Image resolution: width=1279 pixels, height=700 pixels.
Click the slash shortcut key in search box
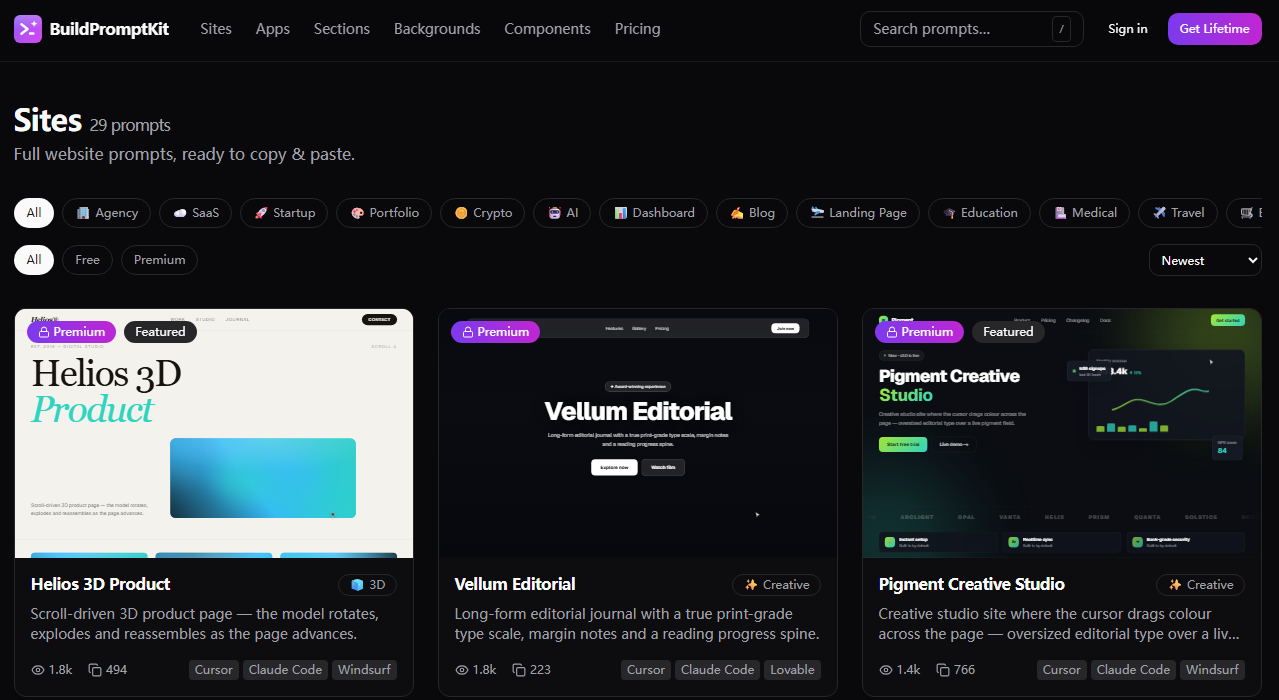point(1061,29)
